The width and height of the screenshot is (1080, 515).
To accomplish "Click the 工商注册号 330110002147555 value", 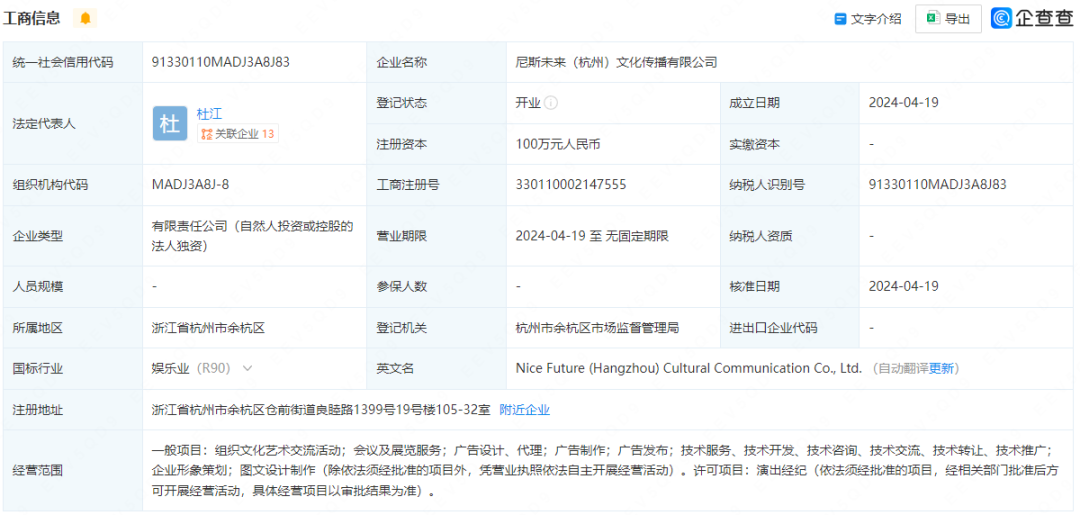I will [571, 185].
